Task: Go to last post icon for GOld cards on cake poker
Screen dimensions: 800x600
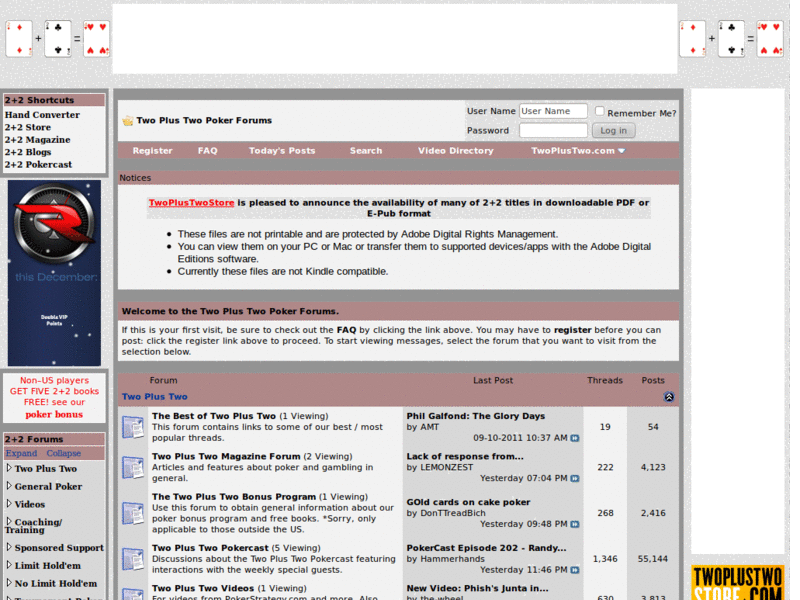Action: pos(575,524)
